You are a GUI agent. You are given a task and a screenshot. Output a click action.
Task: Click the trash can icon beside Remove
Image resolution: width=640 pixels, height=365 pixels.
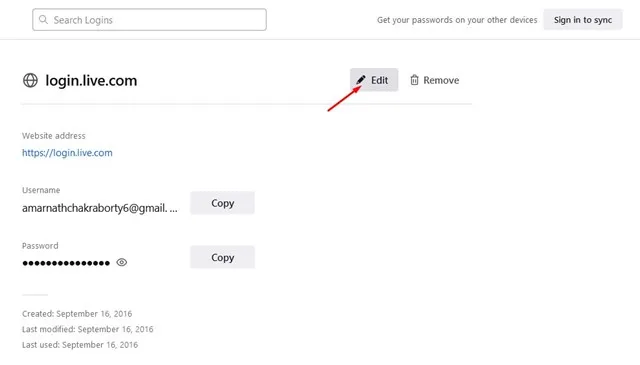click(414, 80)
